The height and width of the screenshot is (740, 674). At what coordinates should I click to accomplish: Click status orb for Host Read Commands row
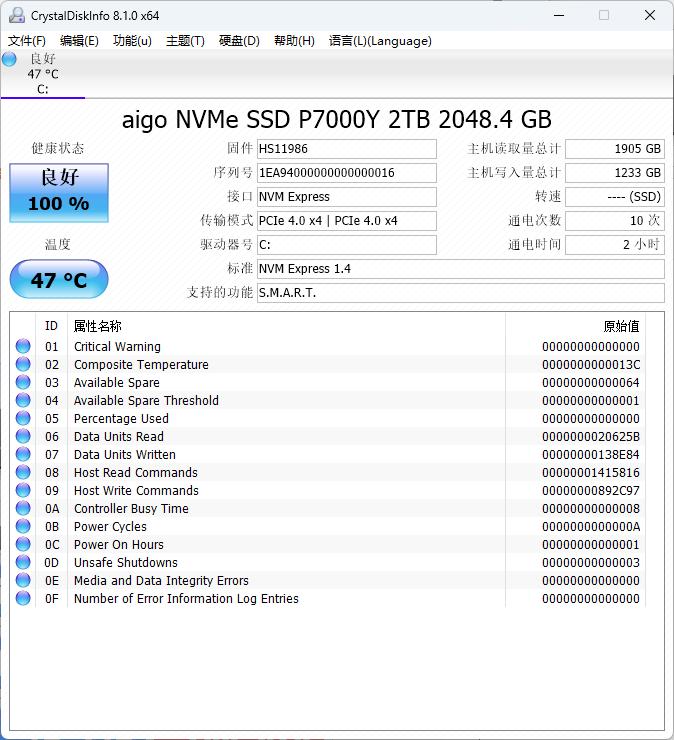[23, 472]
